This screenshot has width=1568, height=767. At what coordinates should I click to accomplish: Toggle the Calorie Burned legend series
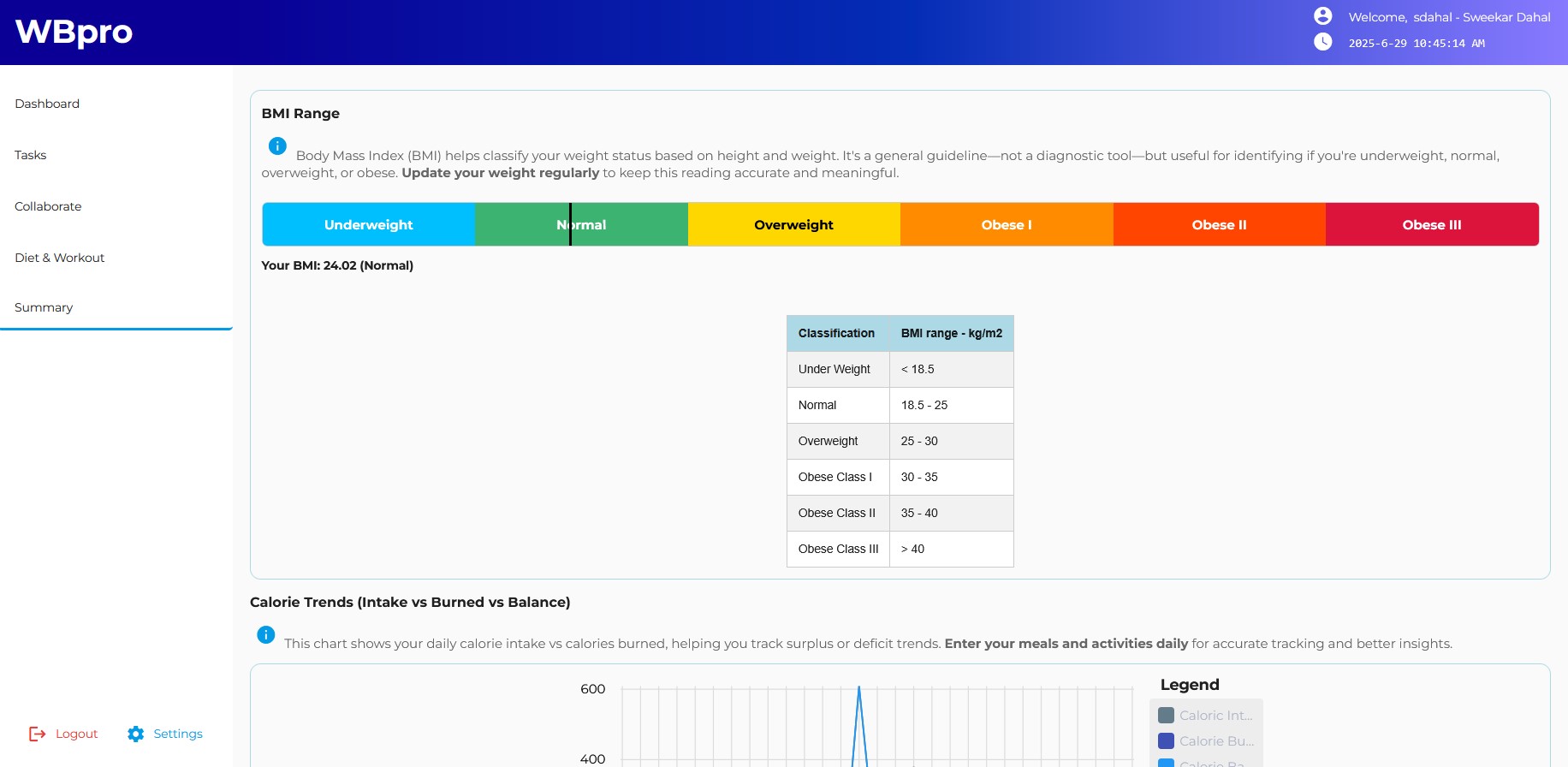point(1206,741)
